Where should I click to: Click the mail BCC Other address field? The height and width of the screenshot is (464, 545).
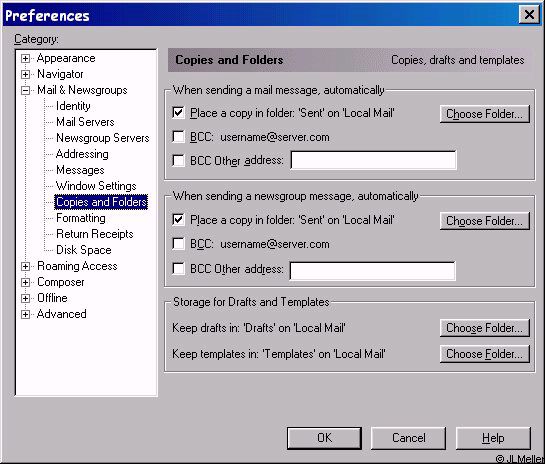373,160
